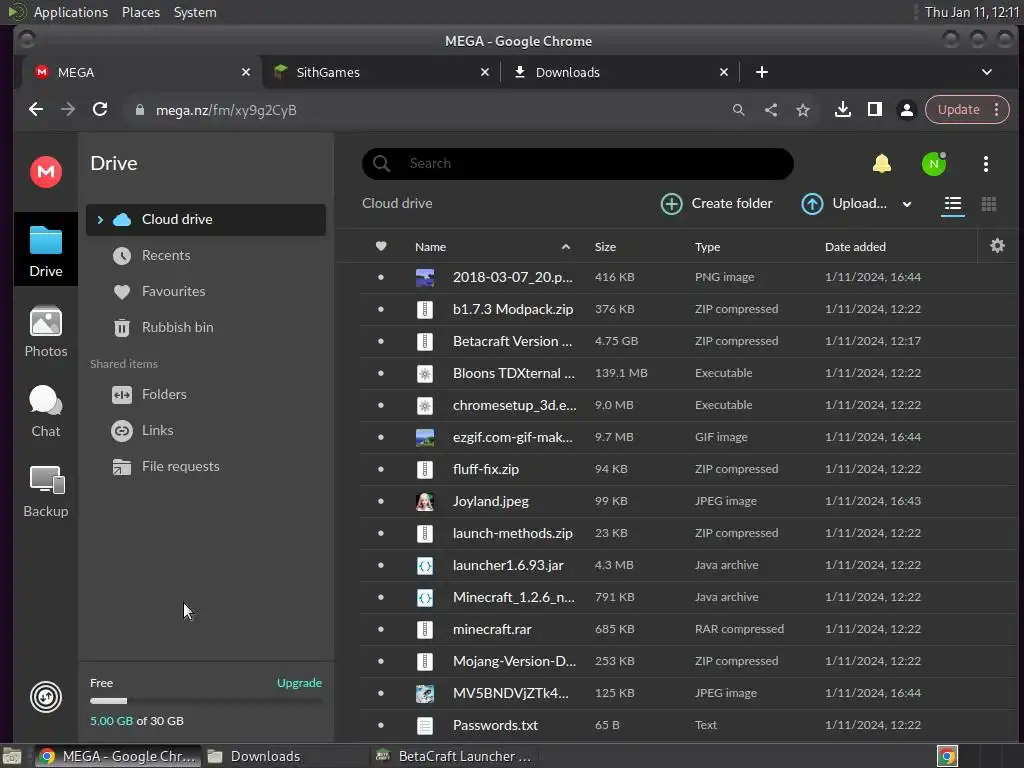The height and width of the screenshot is (768, 1024).
Task: Sort by Name column arrow
Action: point(566,247)
